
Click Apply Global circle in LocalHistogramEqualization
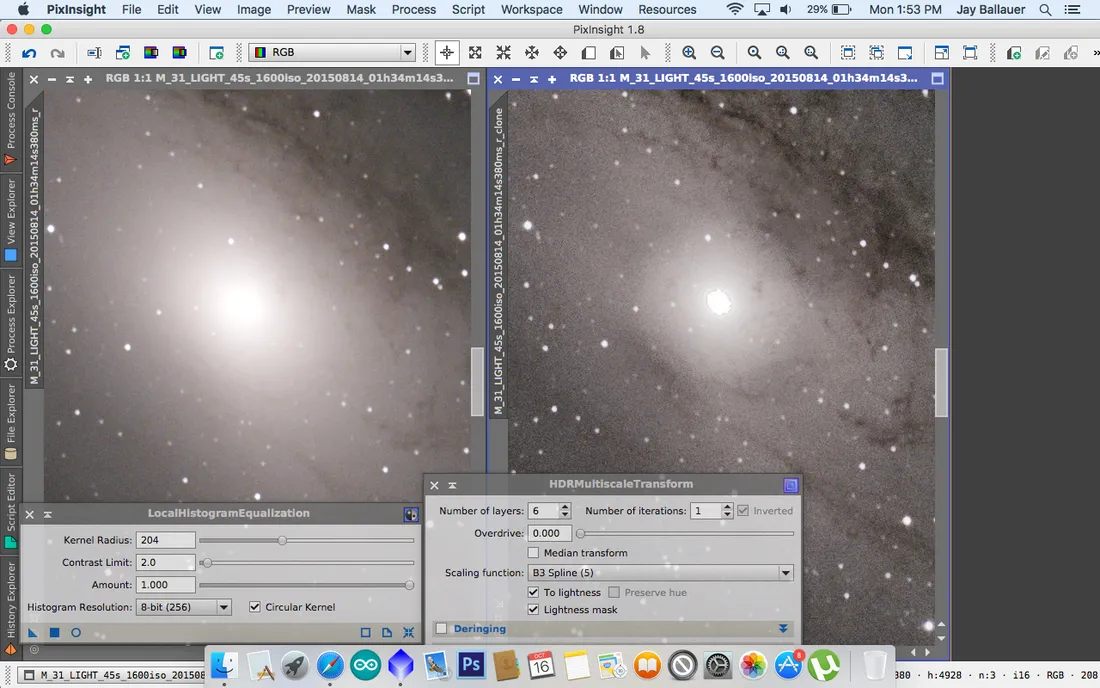(76, 633)
